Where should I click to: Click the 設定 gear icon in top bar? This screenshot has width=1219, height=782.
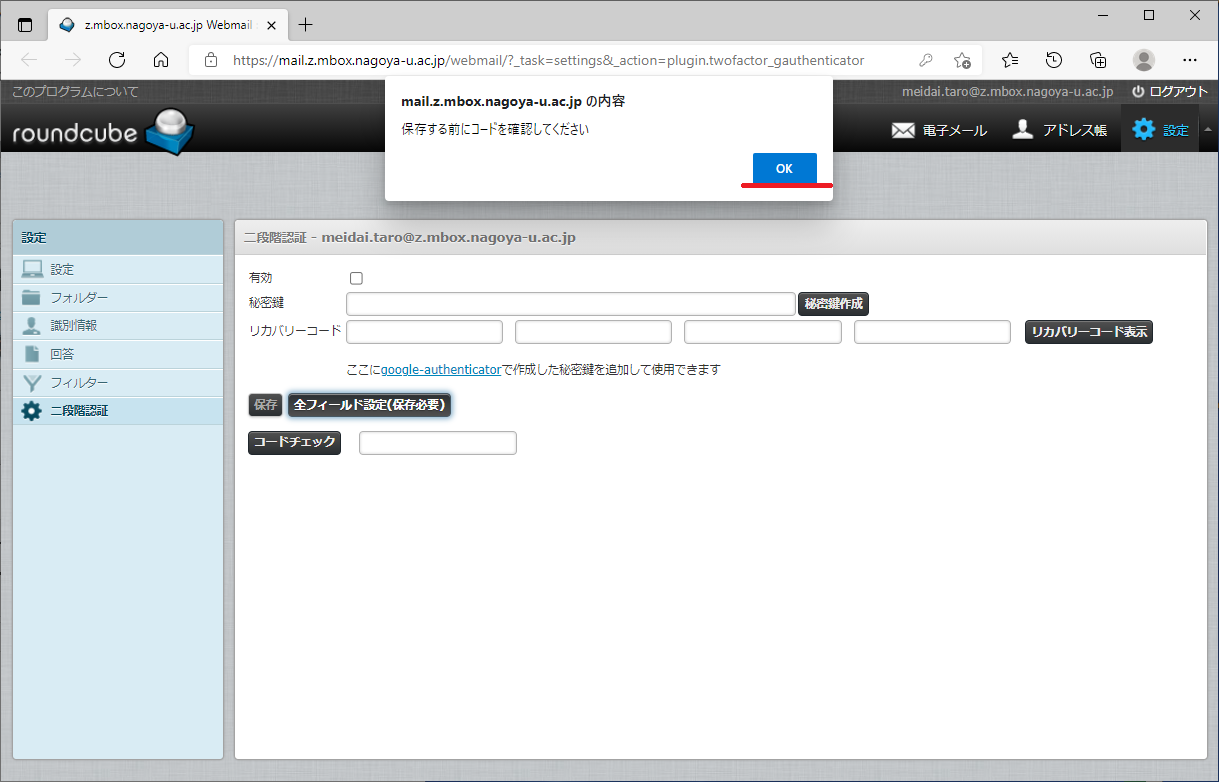1143,130
